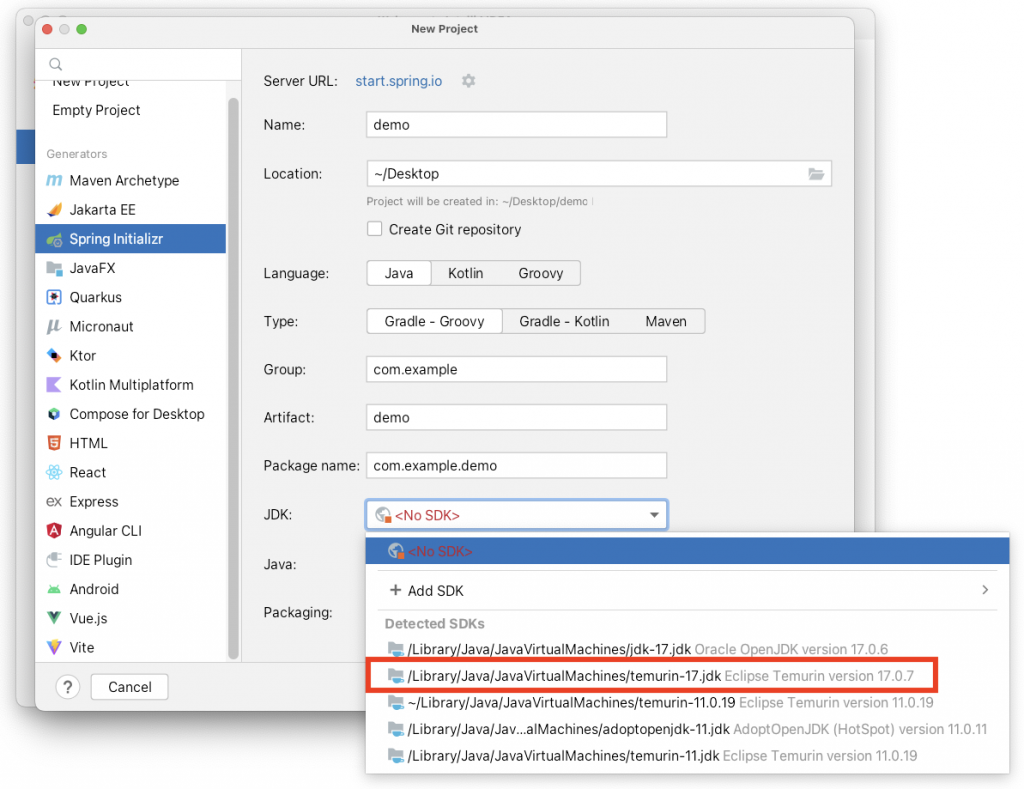Open server URL settings gear icon
The height and width of the screenshot is (789, 1024).
[468, 81]
